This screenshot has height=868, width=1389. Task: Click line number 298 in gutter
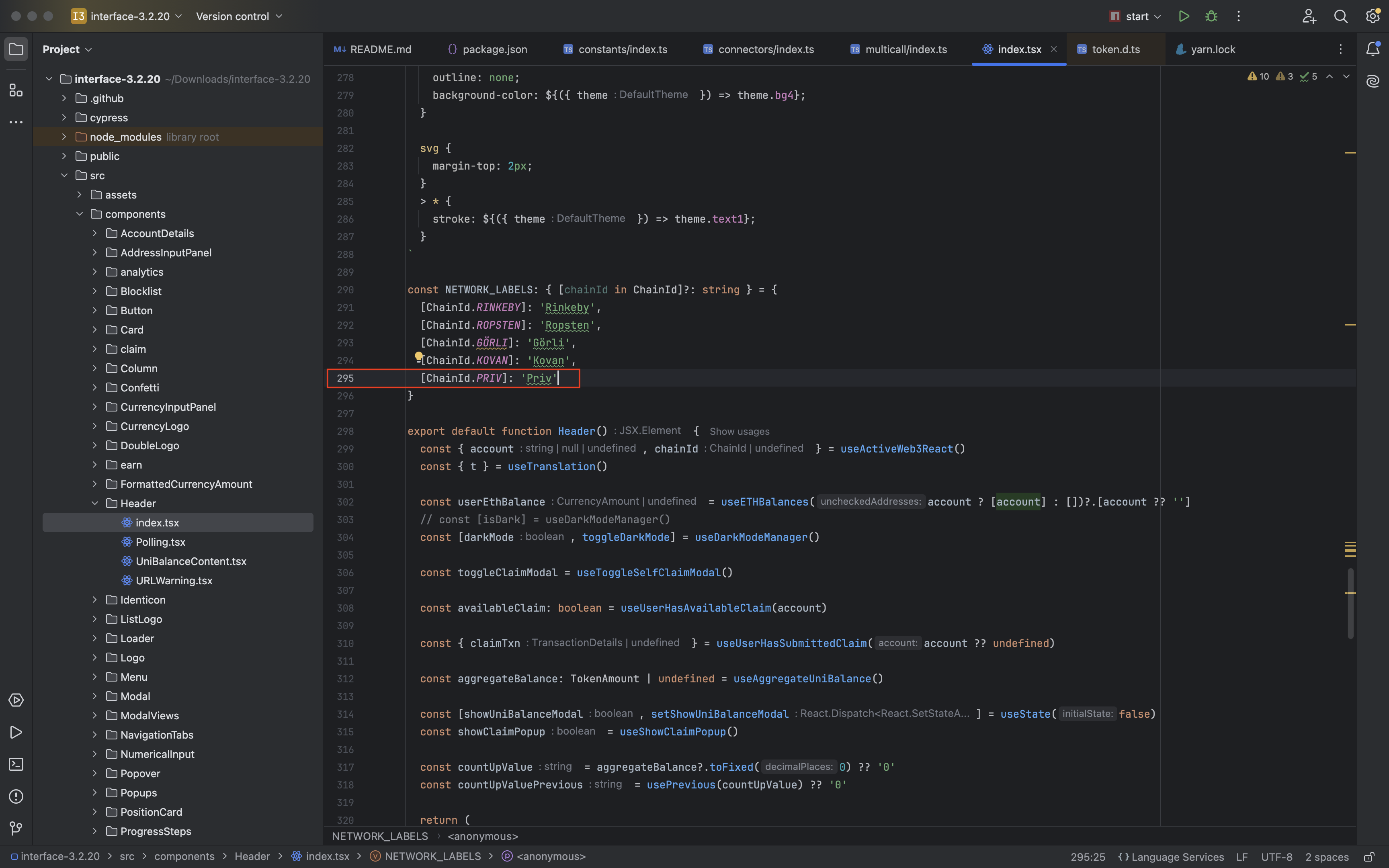coord(345,431)
